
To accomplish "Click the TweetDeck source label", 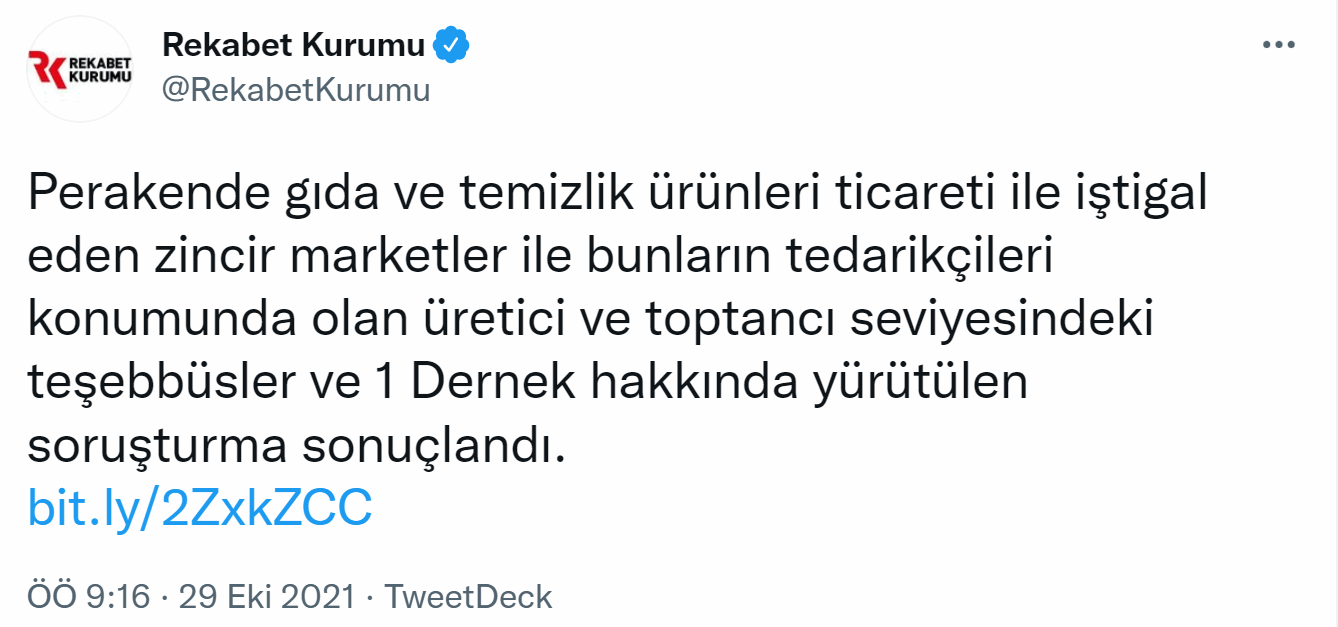I will pos(469,597).
